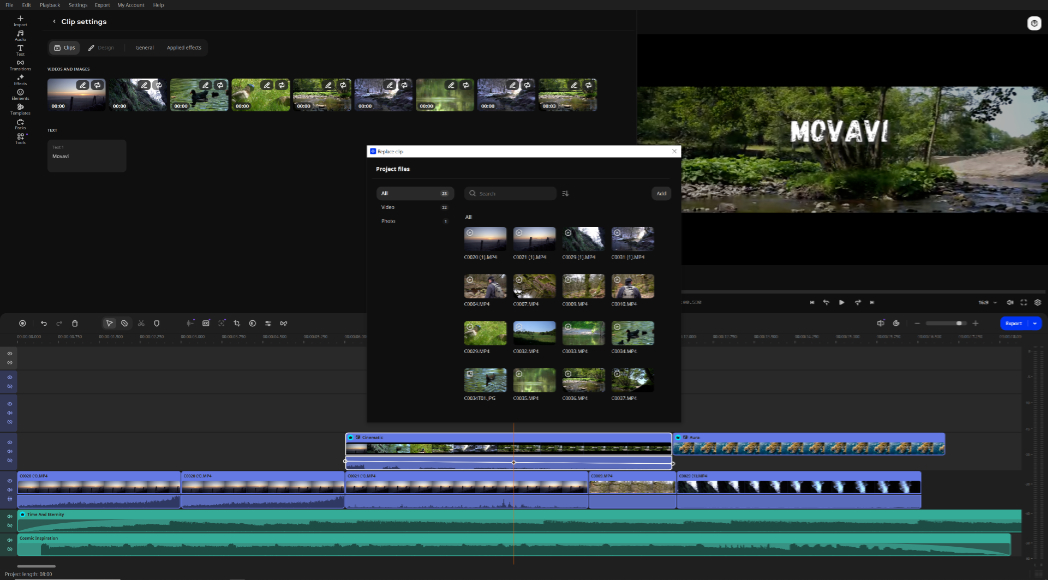Sort project files in Replace clip dialog
Image resolution: width=1048 pixels, height=580 pixels.
[x=565, y=194]
